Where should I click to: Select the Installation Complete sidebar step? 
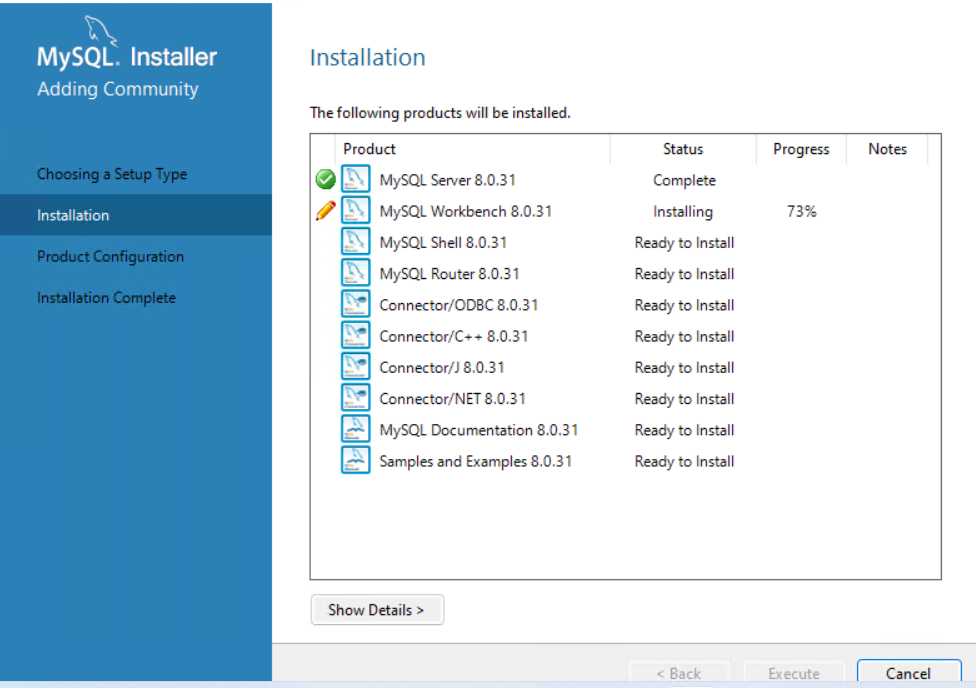click(x=106, y=298)
